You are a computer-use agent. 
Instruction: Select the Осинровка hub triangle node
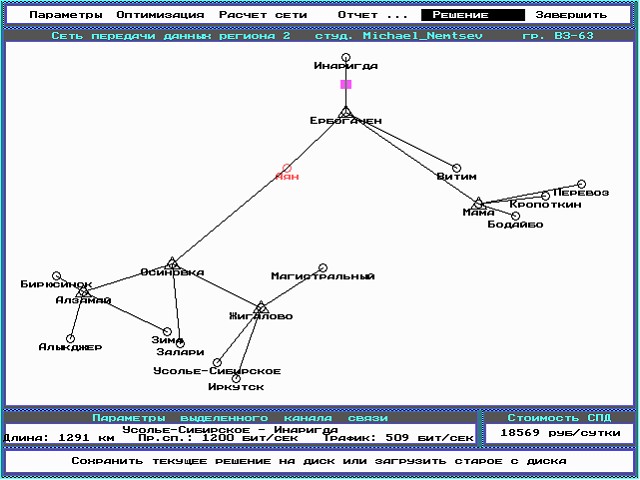[x=172, y=263]
